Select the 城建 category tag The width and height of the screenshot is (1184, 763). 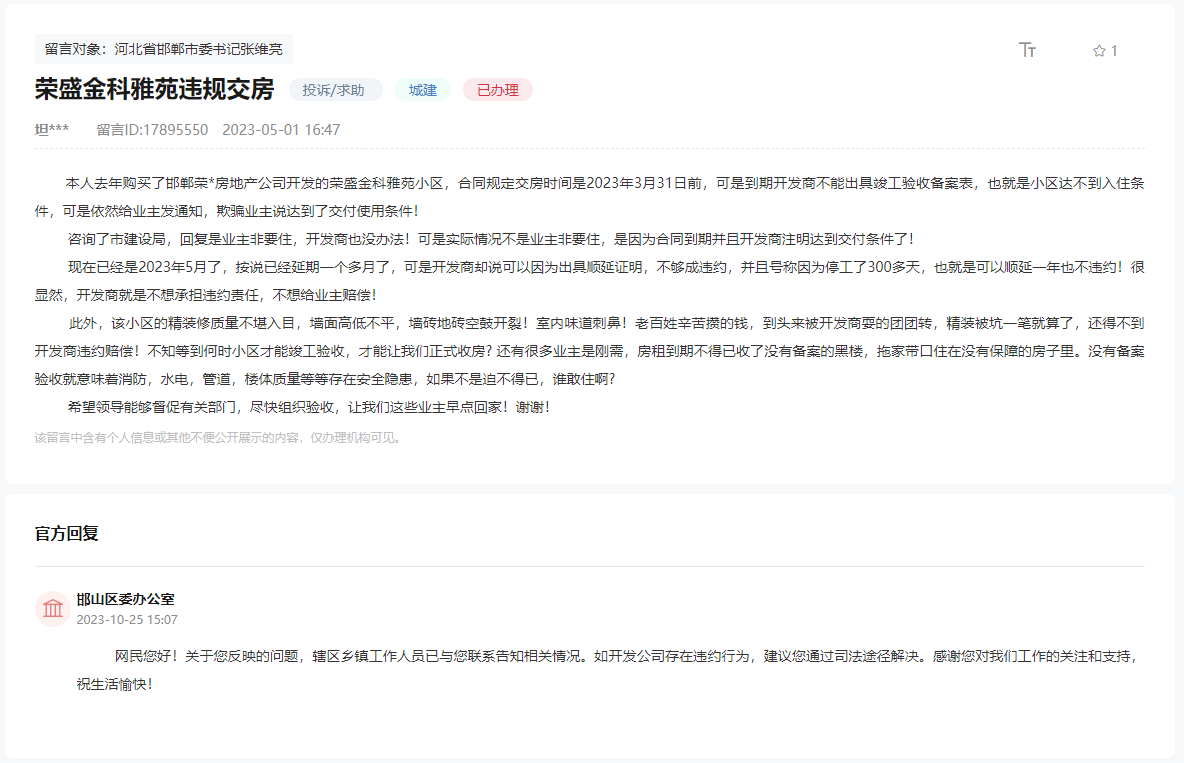pos(423,90)
